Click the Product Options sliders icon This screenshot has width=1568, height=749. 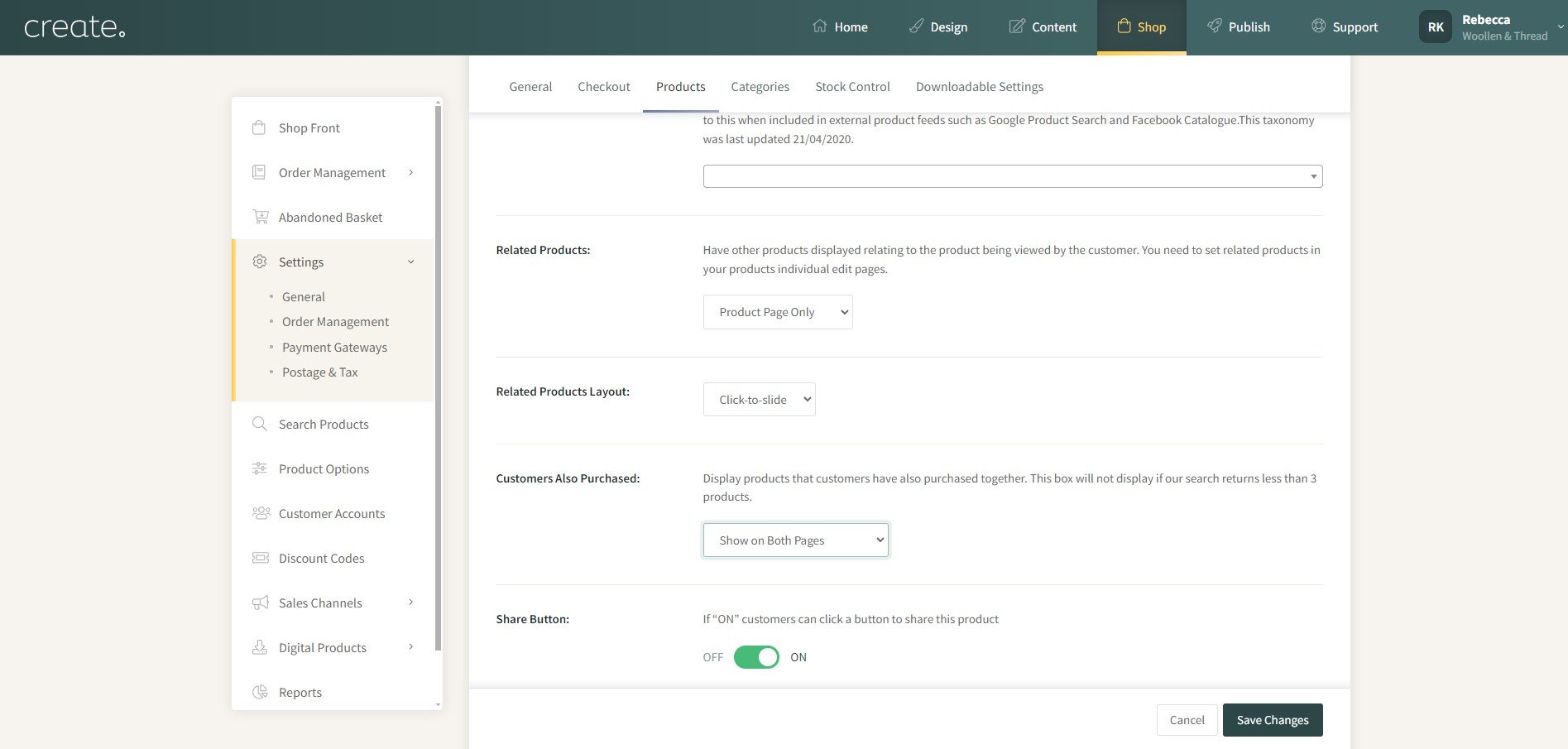click(259, 468)
